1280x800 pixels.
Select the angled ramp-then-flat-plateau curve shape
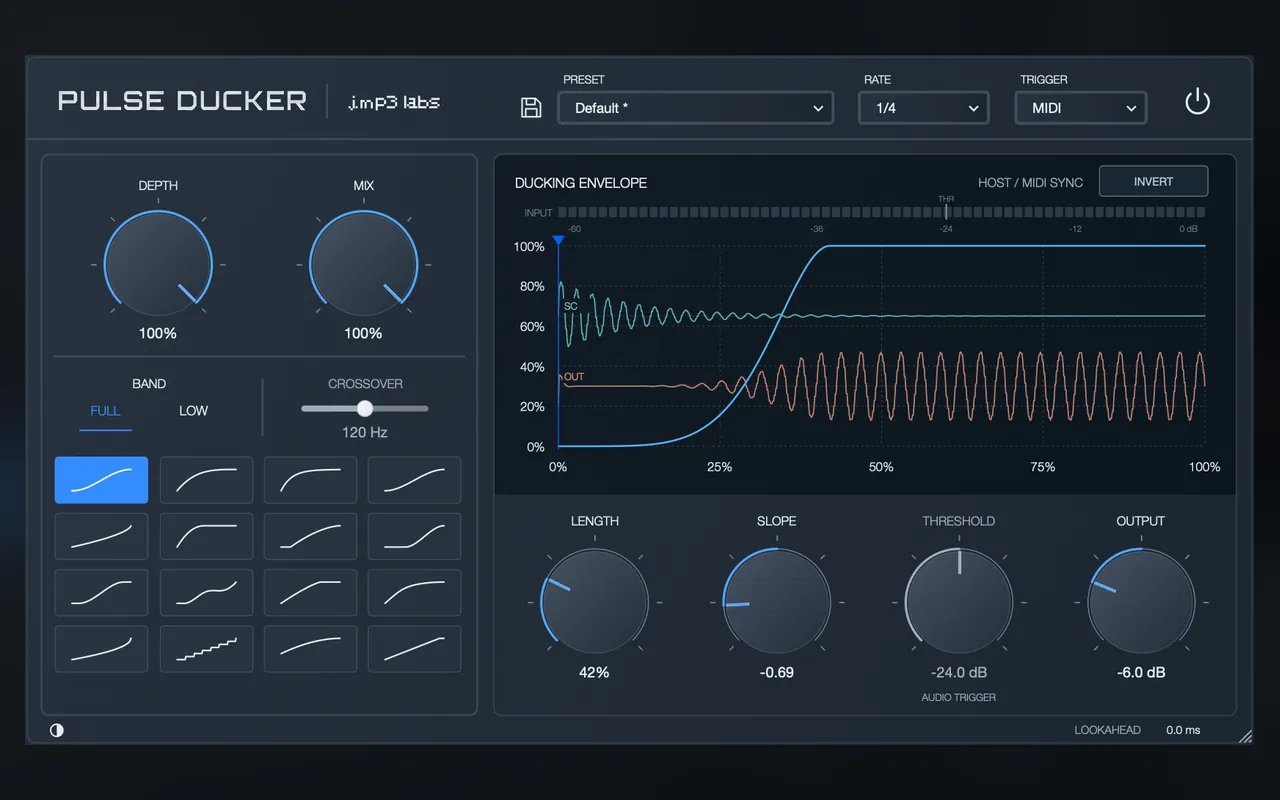[x=310, y=592]
